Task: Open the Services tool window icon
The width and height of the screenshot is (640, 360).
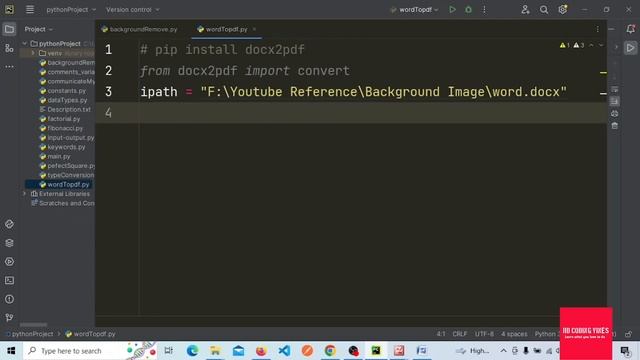Action: coord(9,262)
